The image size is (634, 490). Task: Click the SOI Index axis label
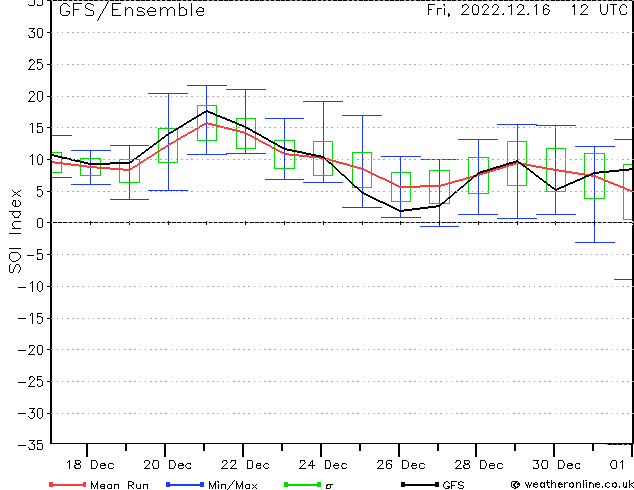pos(15,231)
